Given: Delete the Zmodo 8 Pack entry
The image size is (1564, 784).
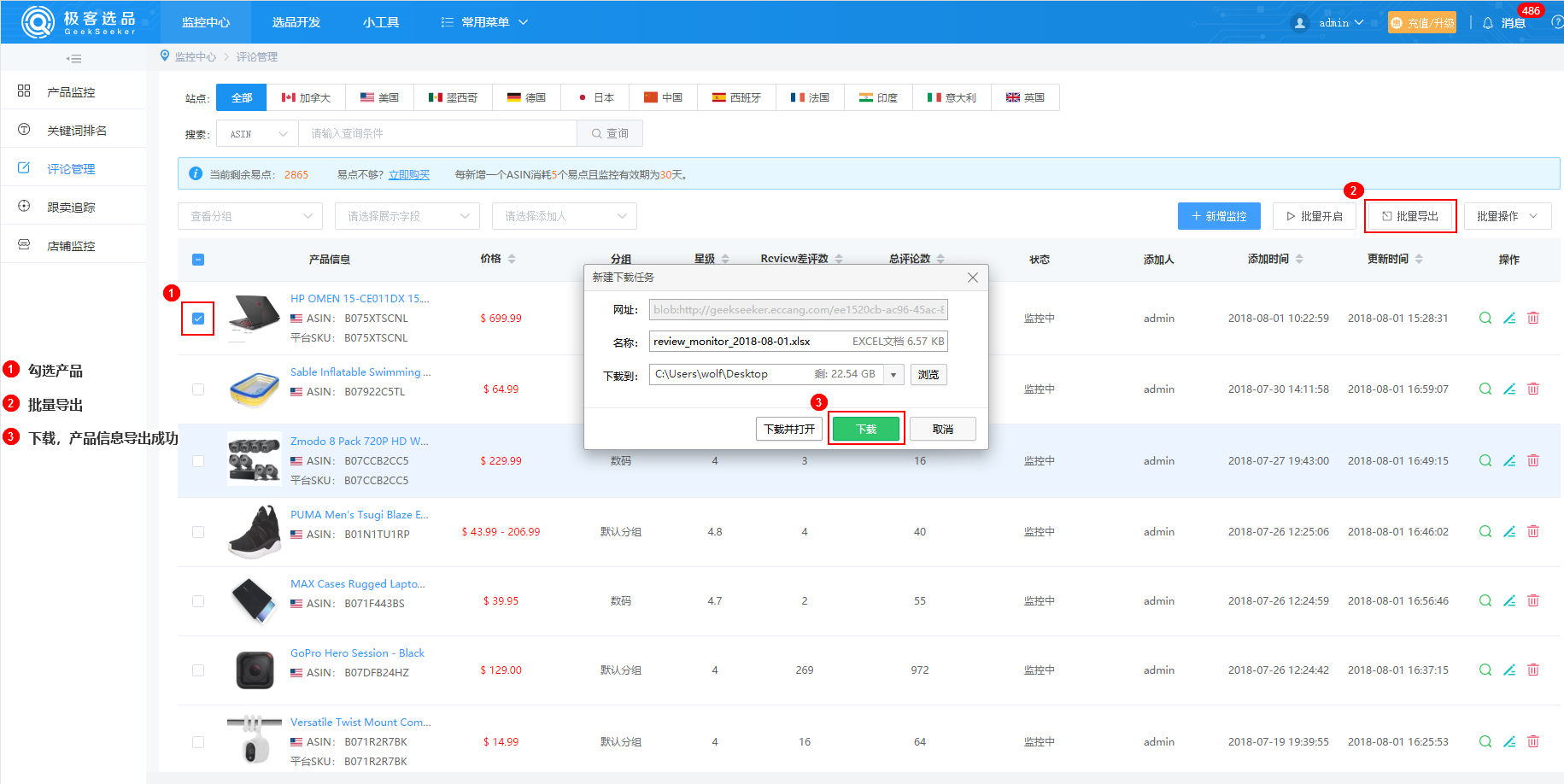Looking at the screenshot, I should (1533, 460).
